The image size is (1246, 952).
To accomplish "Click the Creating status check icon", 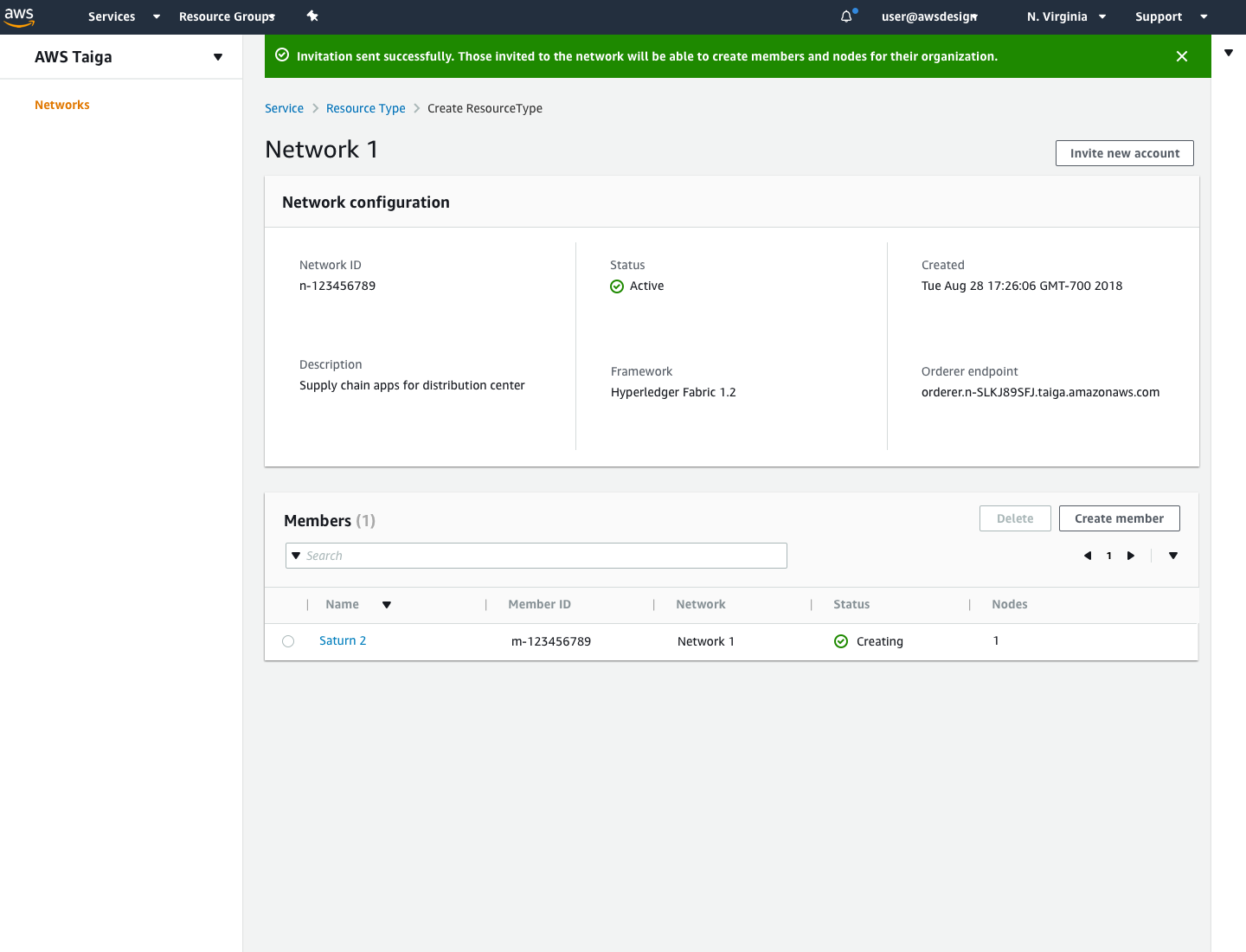I will click(841, 641).
